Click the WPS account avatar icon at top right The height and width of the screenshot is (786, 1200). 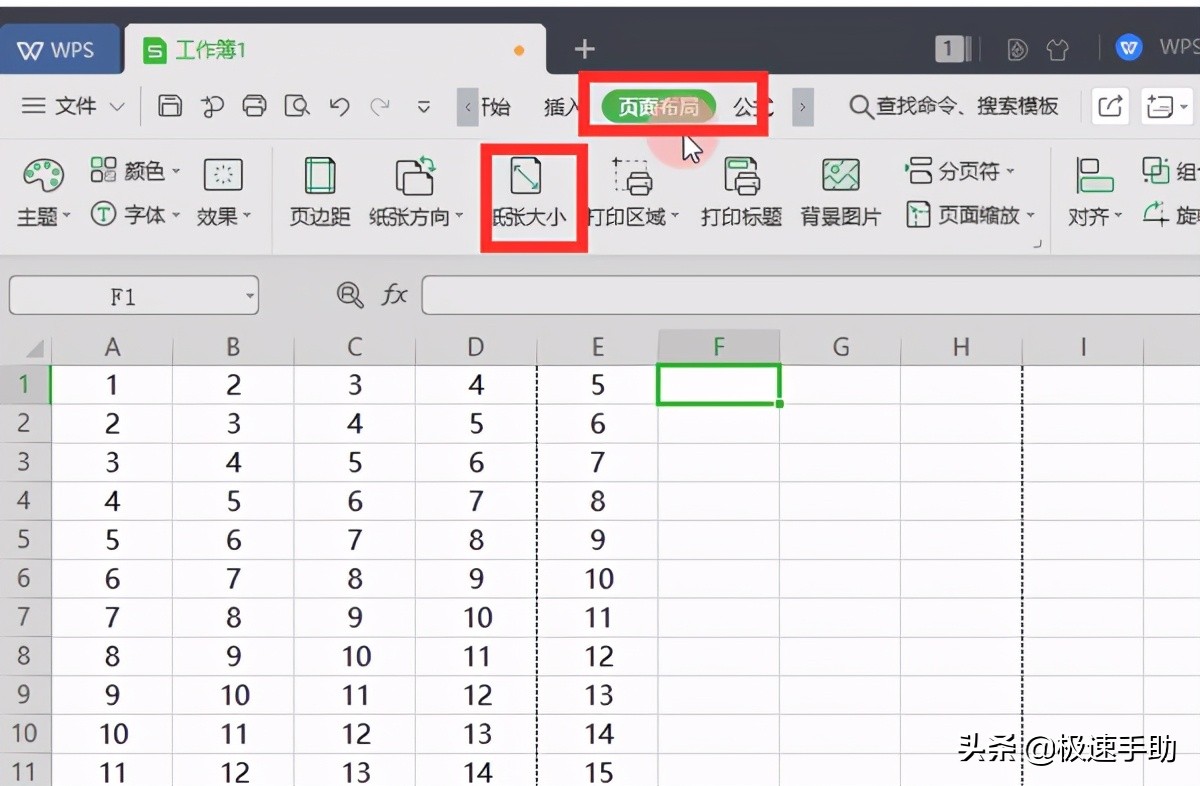click(1129, 47)
